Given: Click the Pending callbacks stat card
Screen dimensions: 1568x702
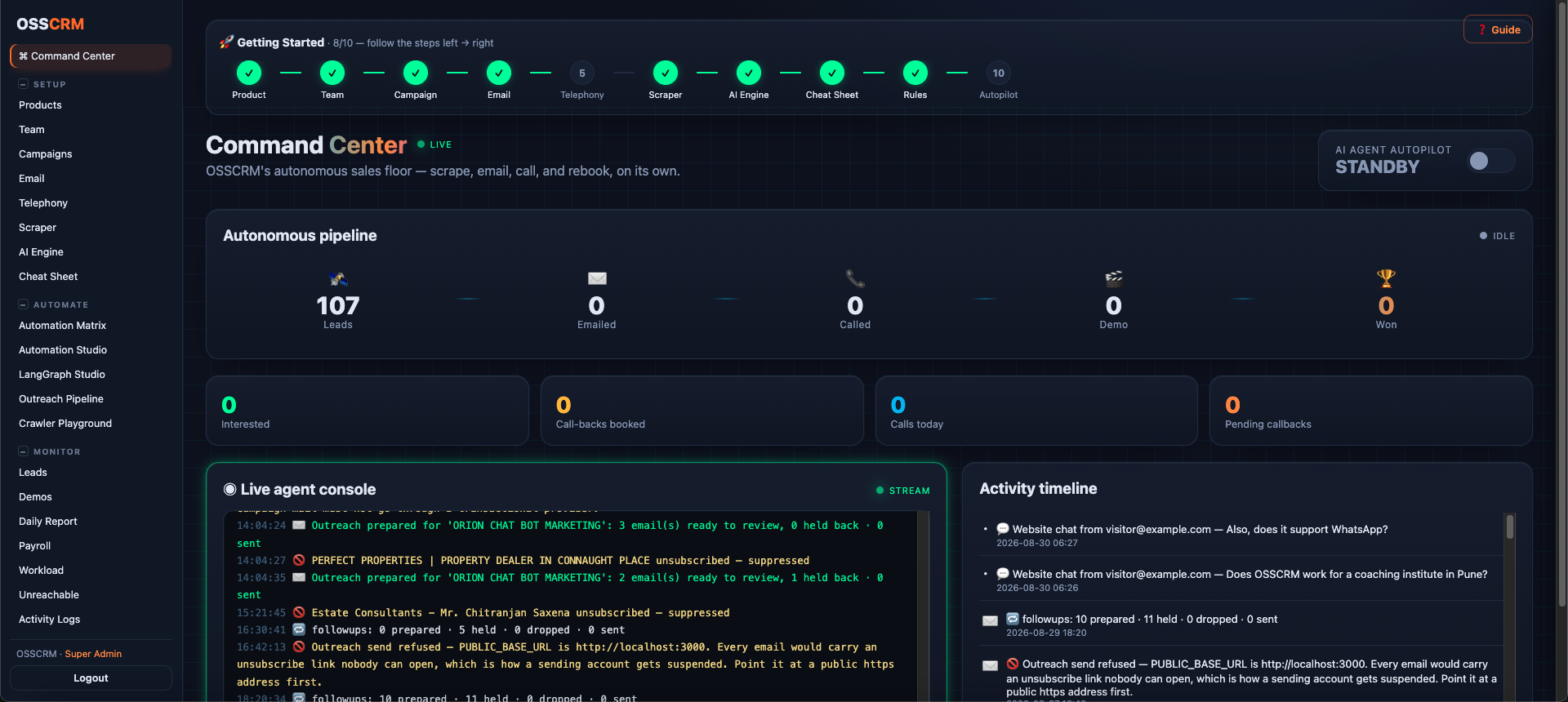Looking at the screenshot, I should [1370, 411].
